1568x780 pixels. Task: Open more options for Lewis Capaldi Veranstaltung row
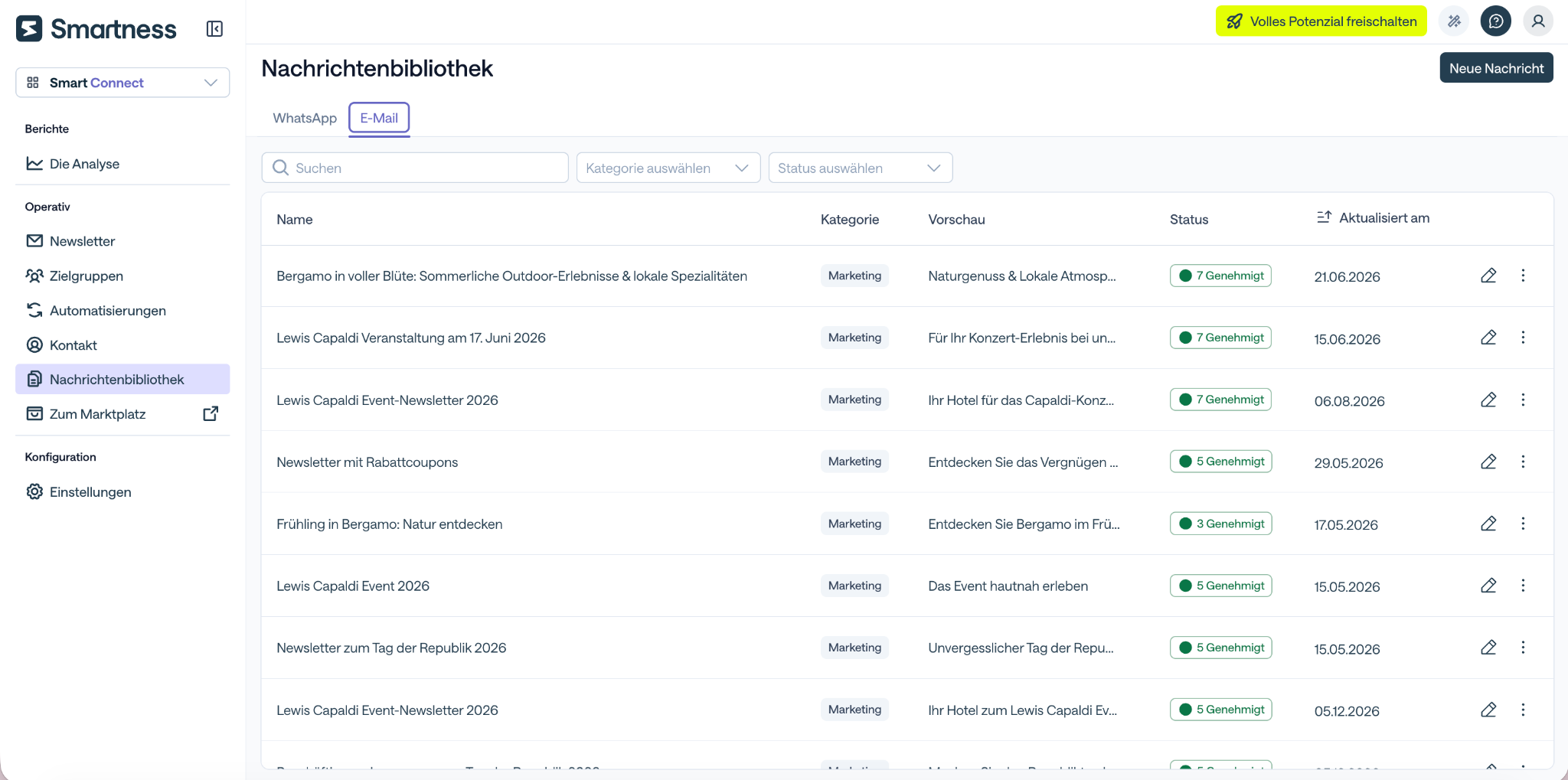pos(1523,338)
